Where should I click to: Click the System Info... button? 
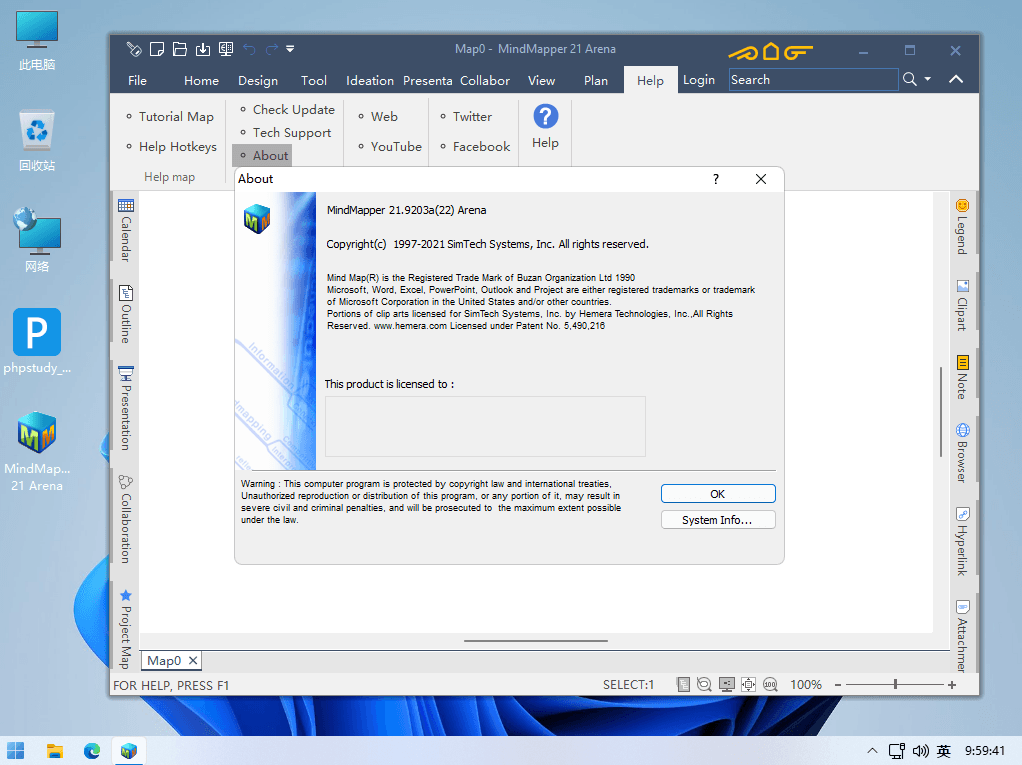tap(718, 520)
